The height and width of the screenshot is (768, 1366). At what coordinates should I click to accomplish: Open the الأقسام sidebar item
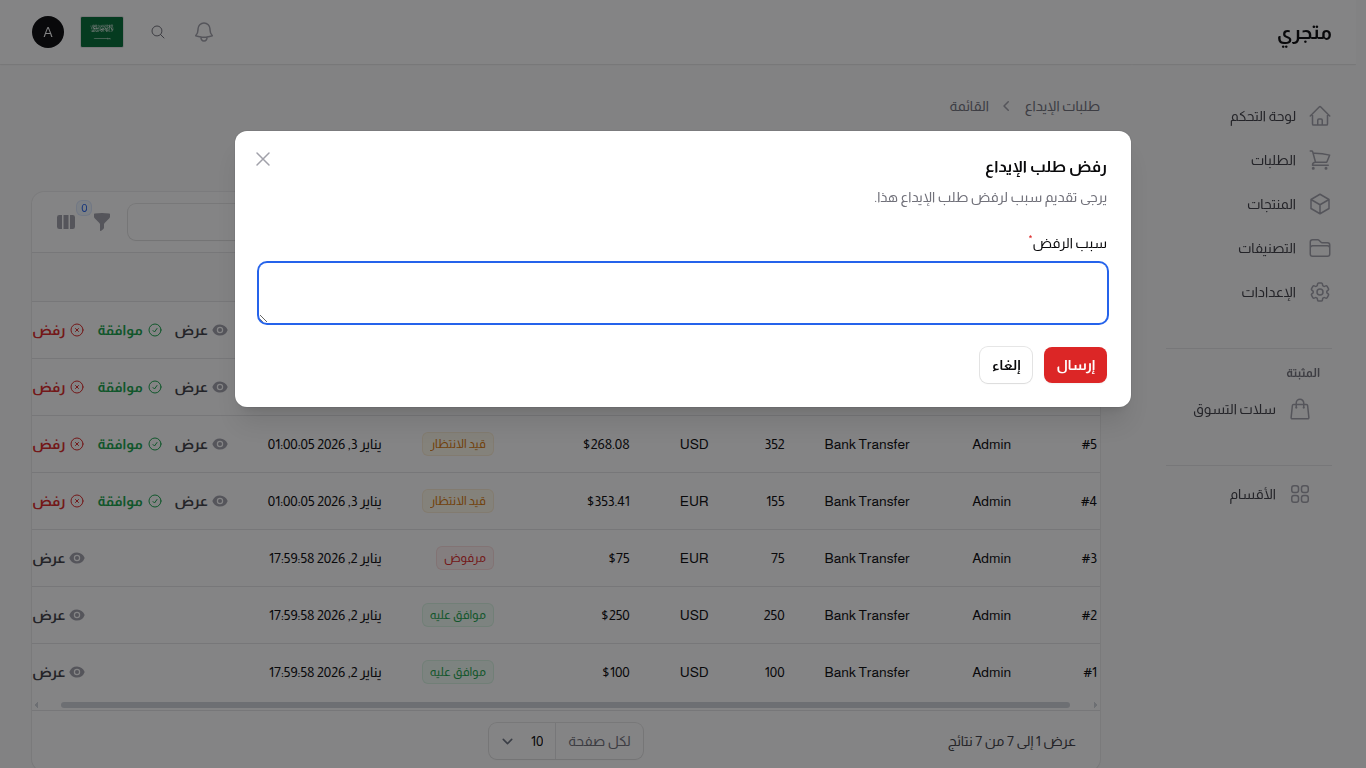[x=1300, y=493]
